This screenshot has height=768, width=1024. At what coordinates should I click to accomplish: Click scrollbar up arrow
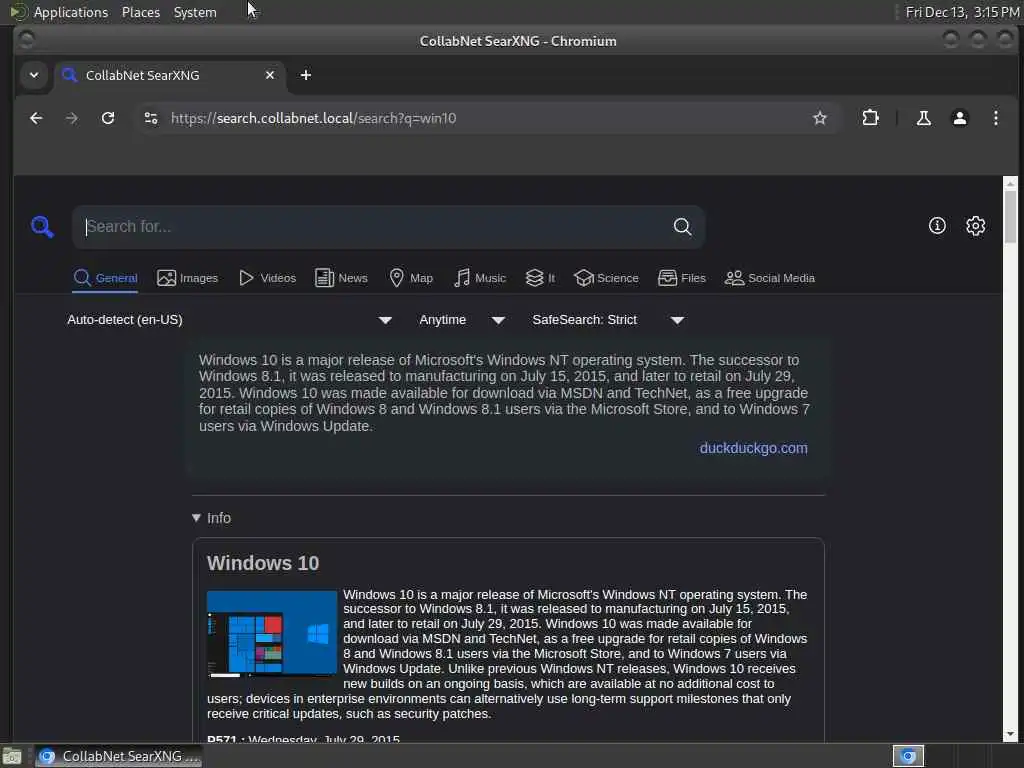point(1010,184)
